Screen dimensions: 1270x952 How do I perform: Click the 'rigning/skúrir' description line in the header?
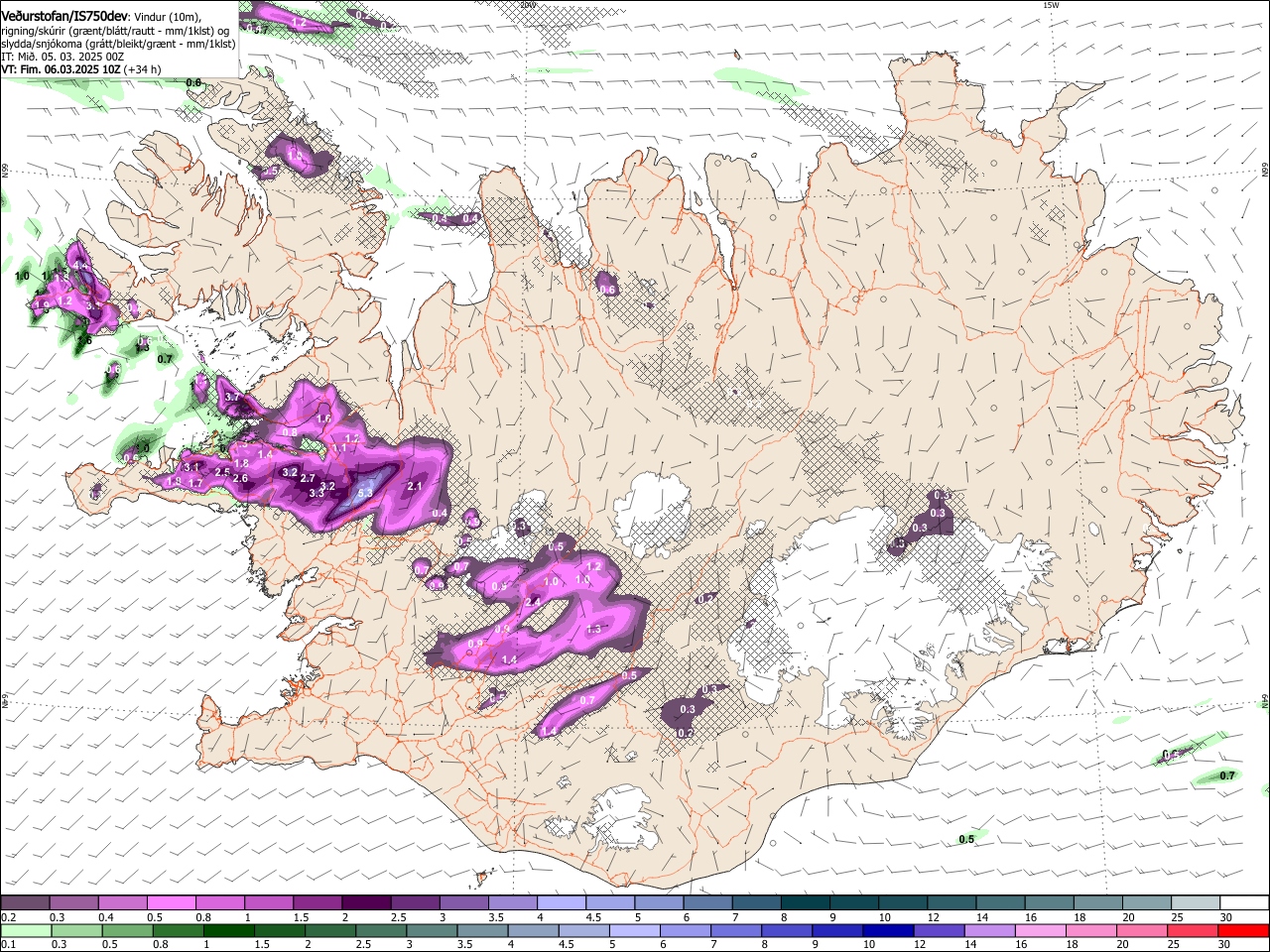115,31
